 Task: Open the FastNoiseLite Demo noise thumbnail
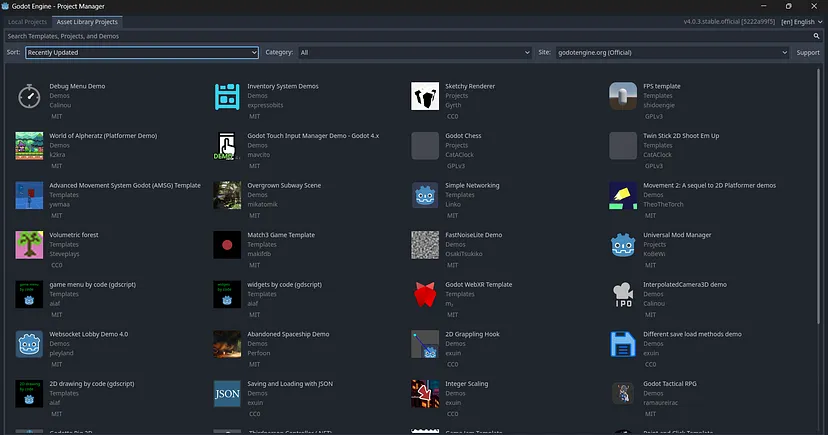425,245
